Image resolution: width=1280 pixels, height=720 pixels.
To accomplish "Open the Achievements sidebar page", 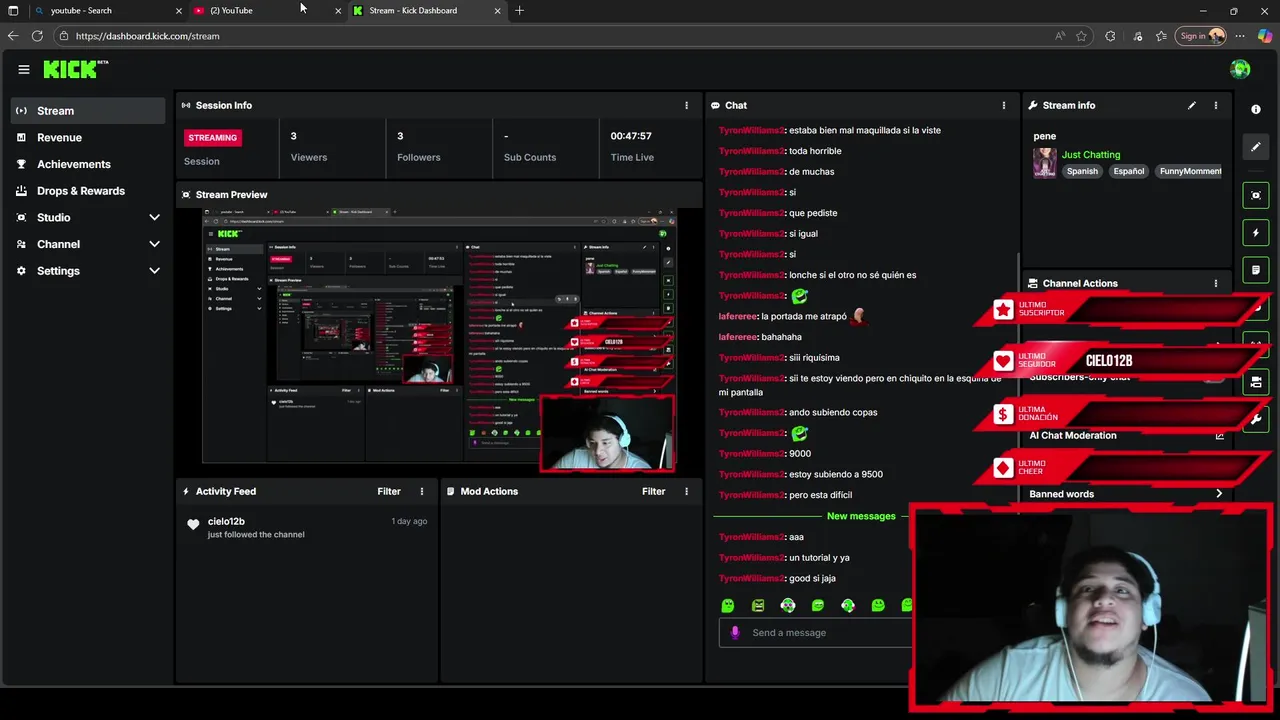I will tap(88, 164).
